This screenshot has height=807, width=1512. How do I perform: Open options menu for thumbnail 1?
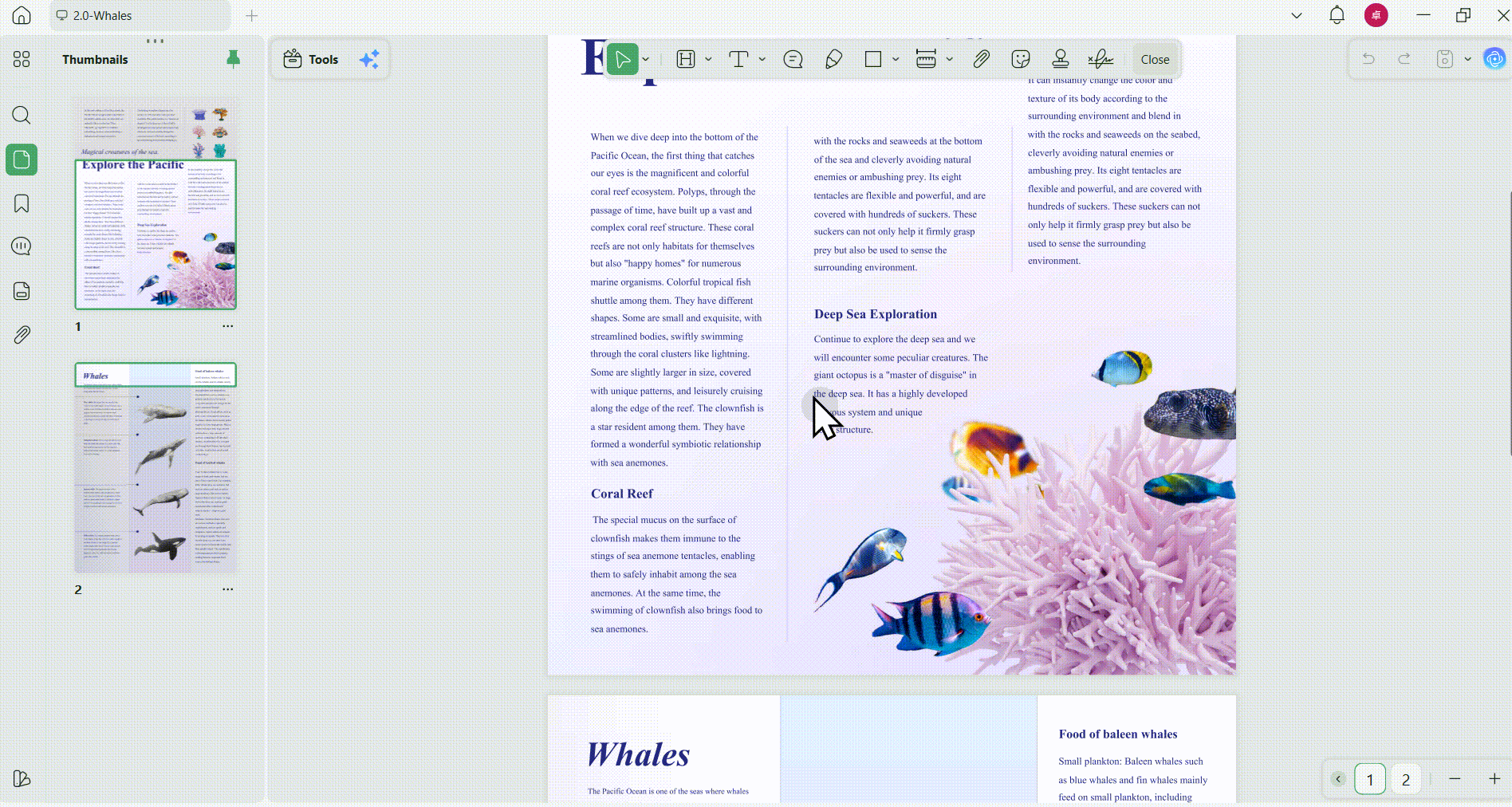coord(228,326)
